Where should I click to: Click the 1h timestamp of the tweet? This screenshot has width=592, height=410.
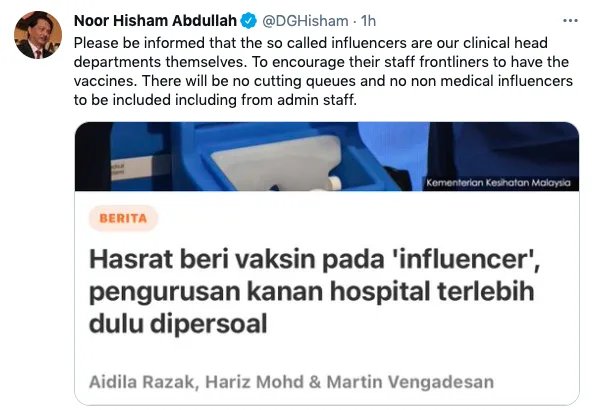(x=368, y=21)
